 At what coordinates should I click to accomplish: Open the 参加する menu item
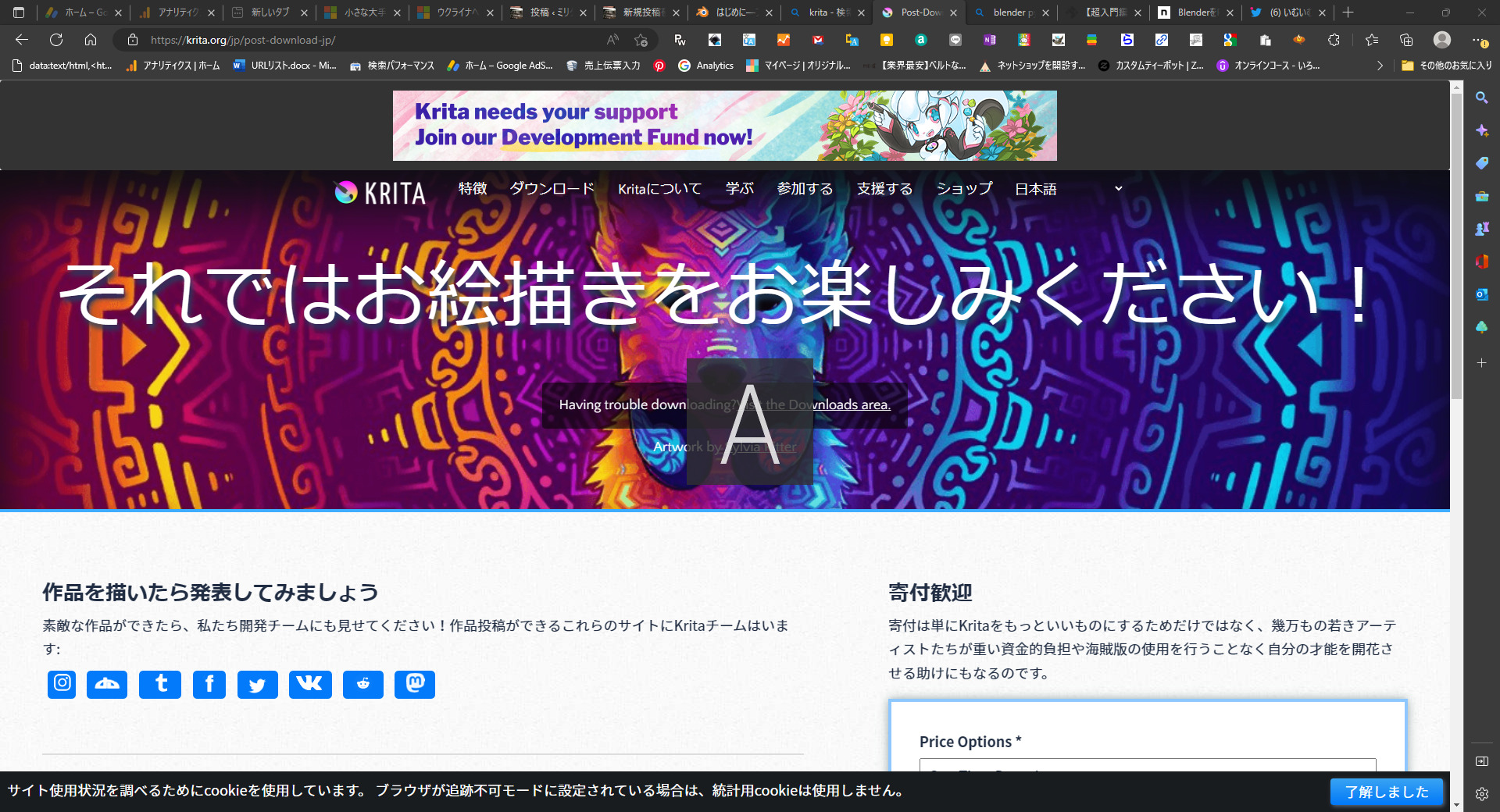pos(805,189)
